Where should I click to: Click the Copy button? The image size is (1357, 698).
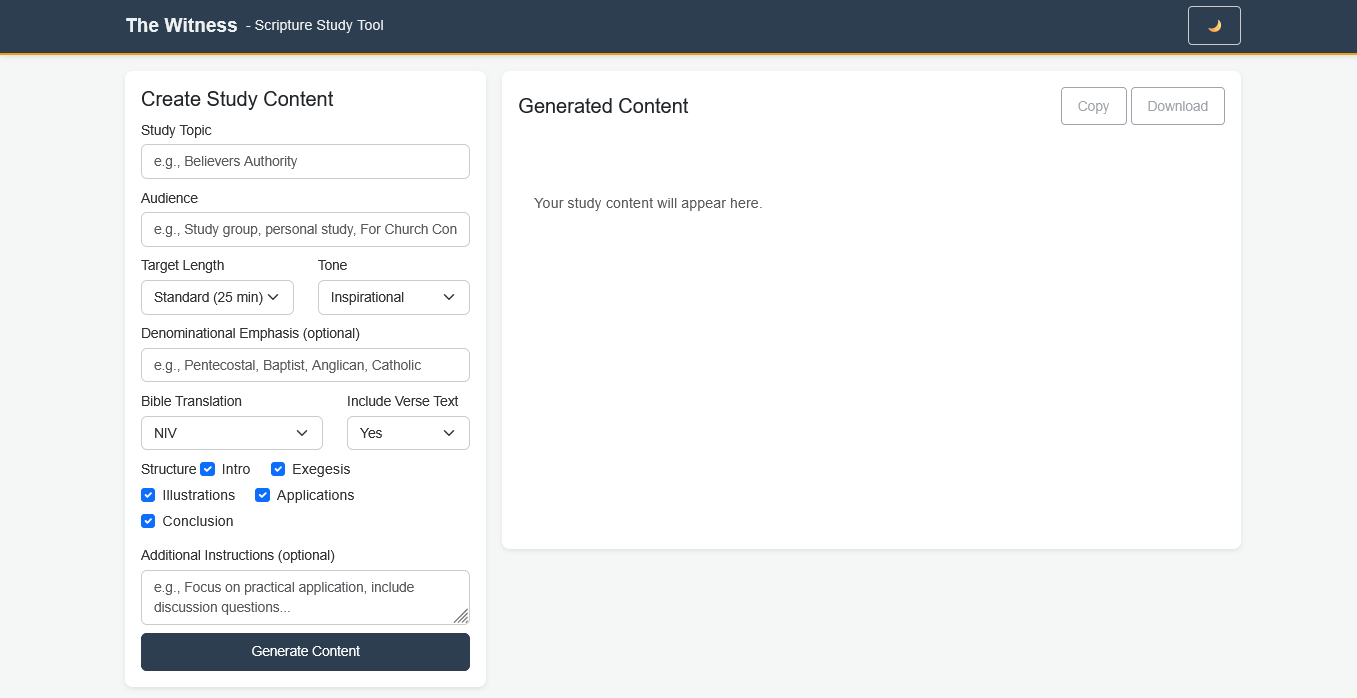click(1093, 106)
